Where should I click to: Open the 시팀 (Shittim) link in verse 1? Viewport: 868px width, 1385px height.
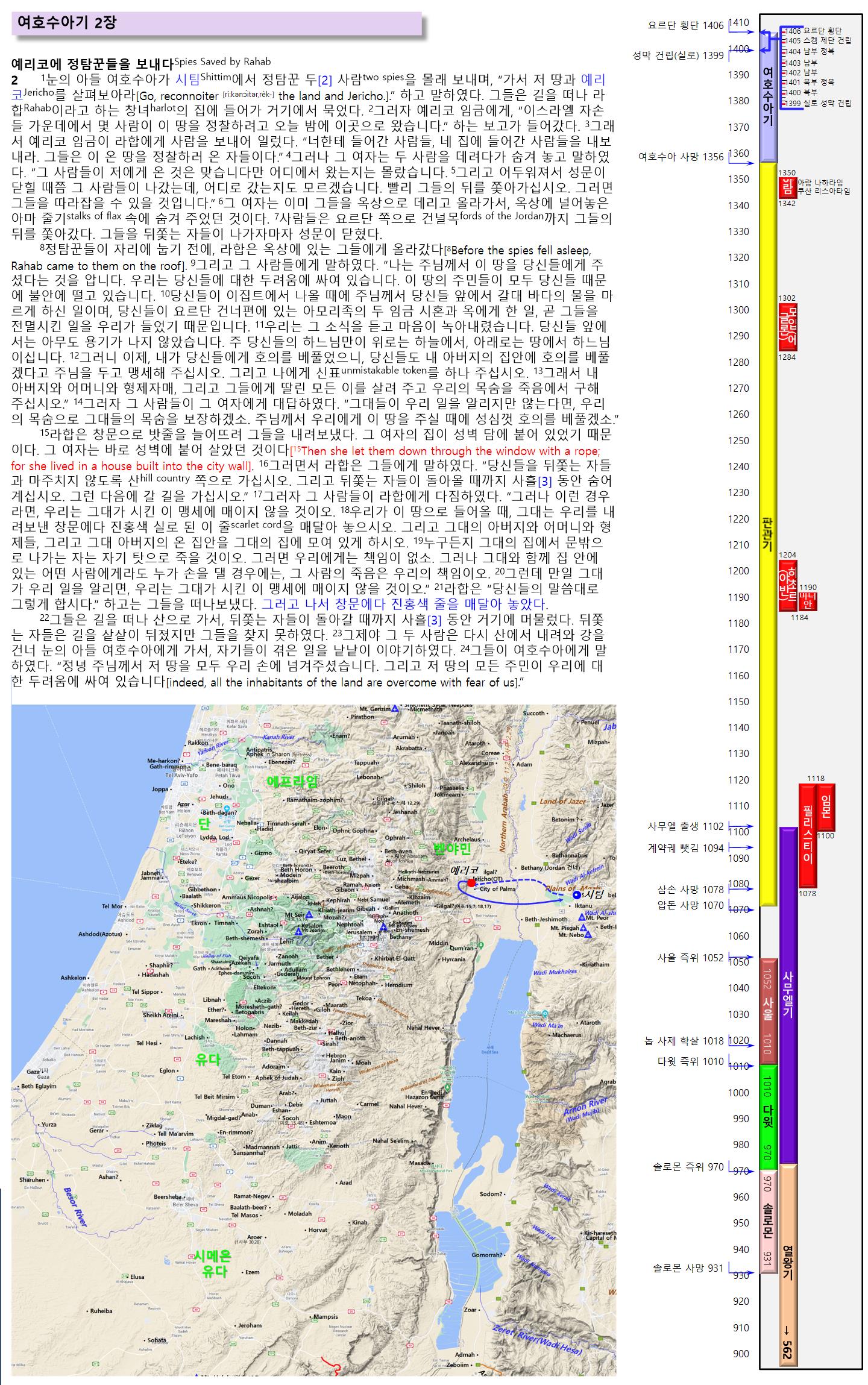[x=187, y=79]
